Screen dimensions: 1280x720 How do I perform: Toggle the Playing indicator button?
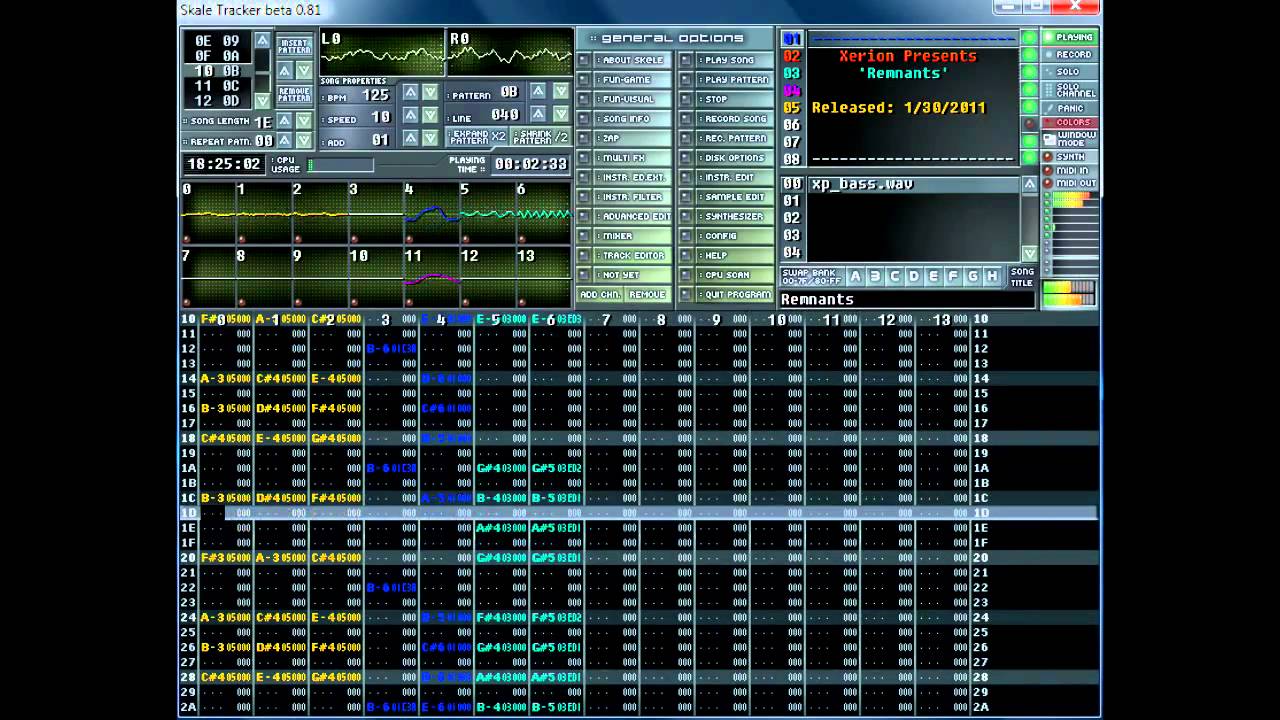point(1069,38)
